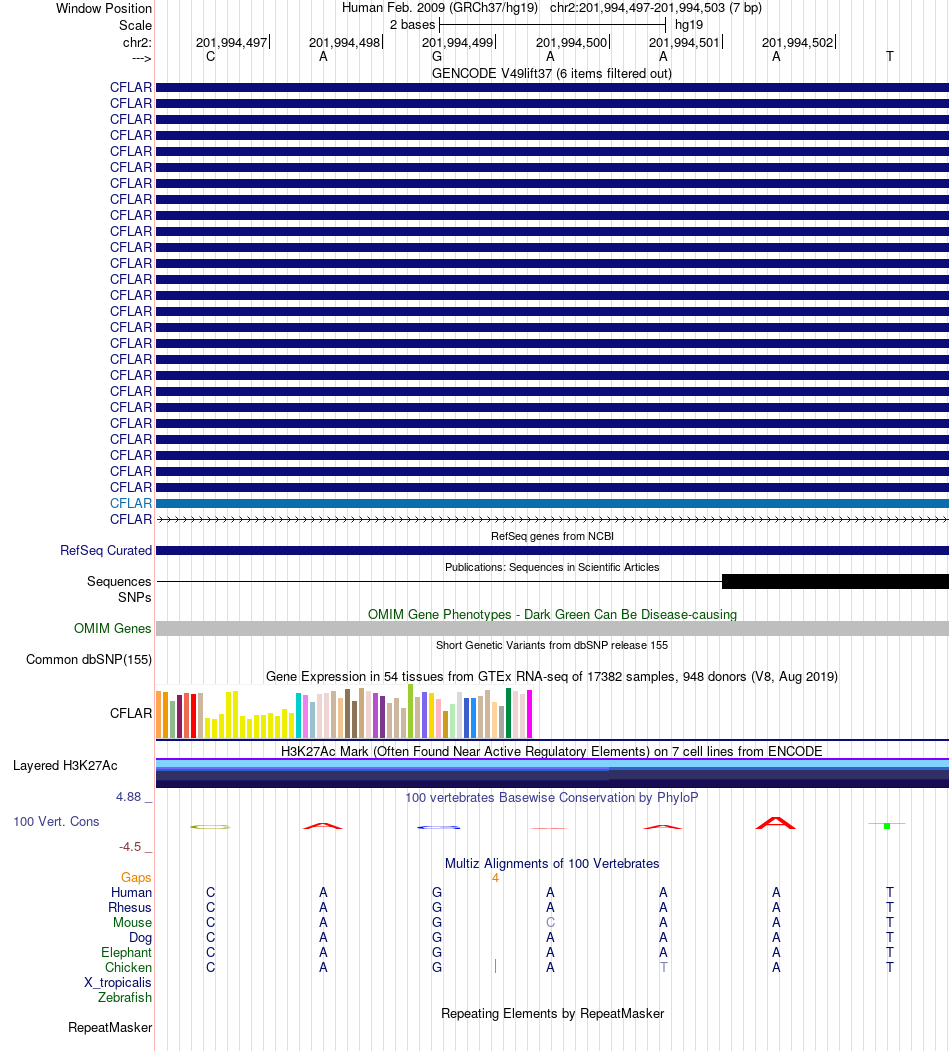
Task: Select the Chicken alignment row label
Action: [128, 967]
